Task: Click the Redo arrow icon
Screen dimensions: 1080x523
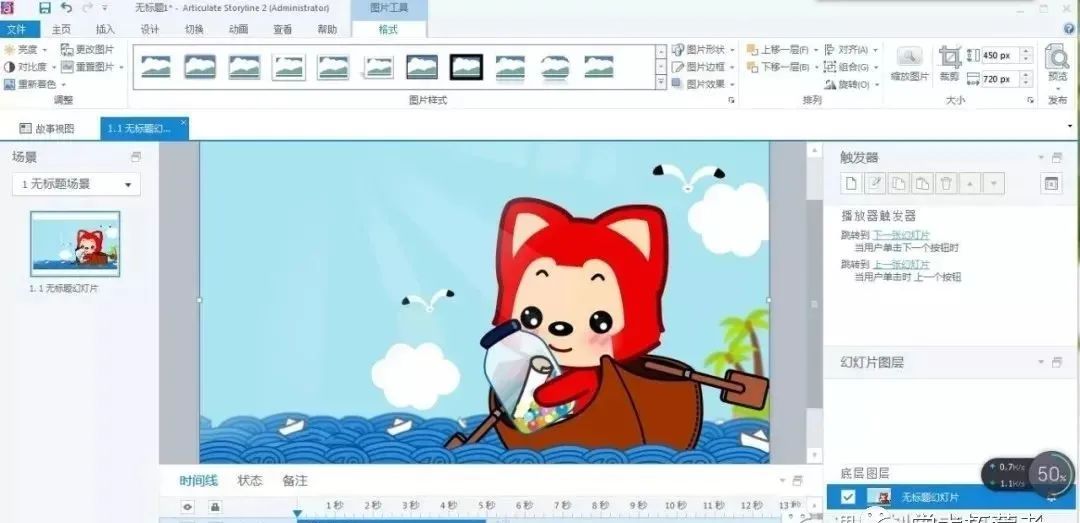Action: coord(87,8)
